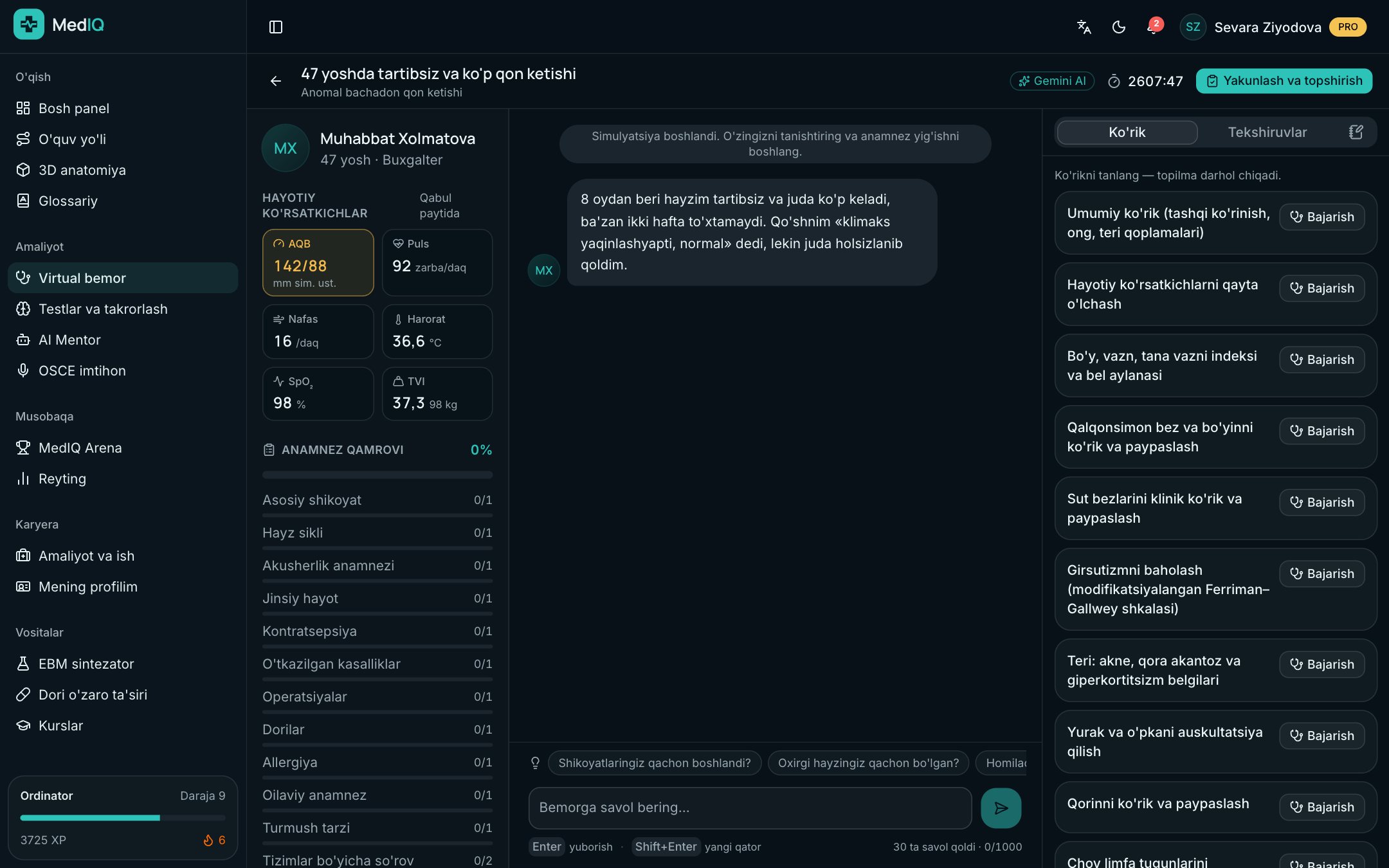The image size is (1389, 868).
Task: Click the lightbulb hints icon
Action: (535, 763)
